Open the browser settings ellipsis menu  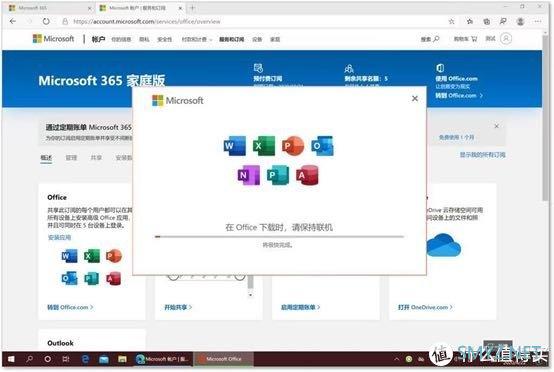(x=537, y=22)
